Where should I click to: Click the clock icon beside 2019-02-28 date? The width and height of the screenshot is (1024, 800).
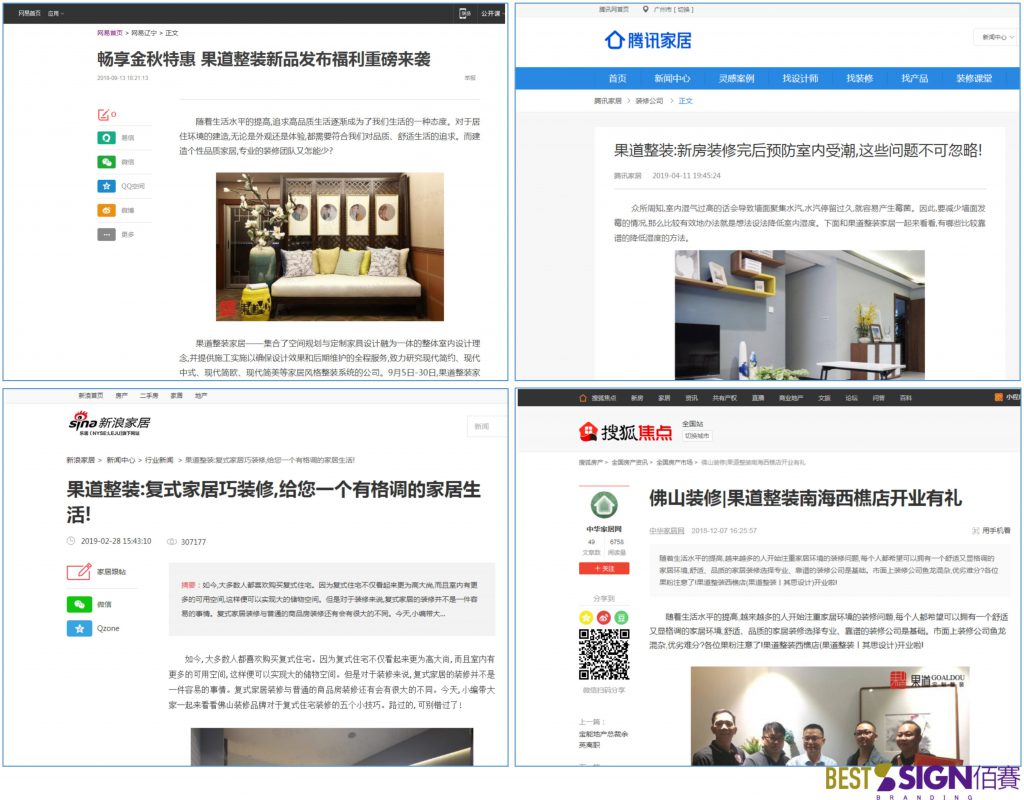click(x=71, y=541)
